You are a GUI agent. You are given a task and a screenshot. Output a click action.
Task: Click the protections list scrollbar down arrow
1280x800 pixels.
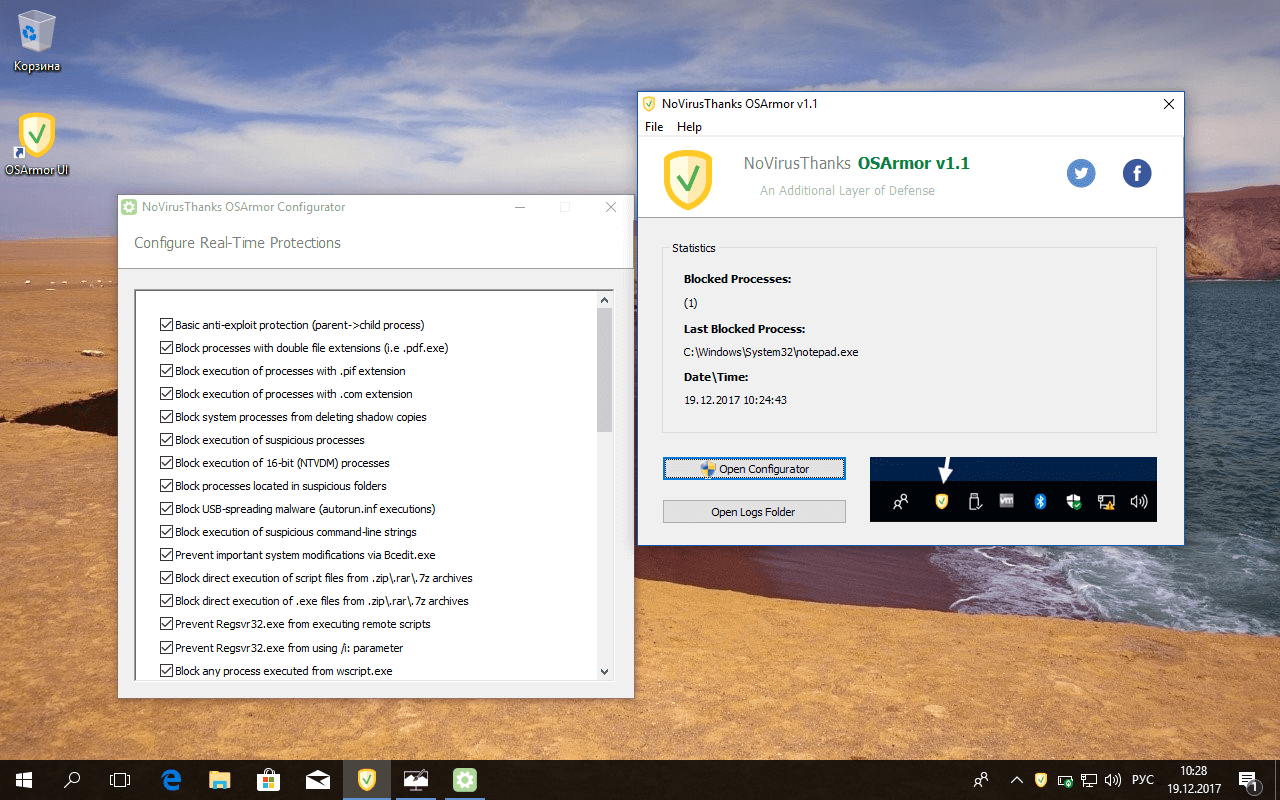point(604,671)
